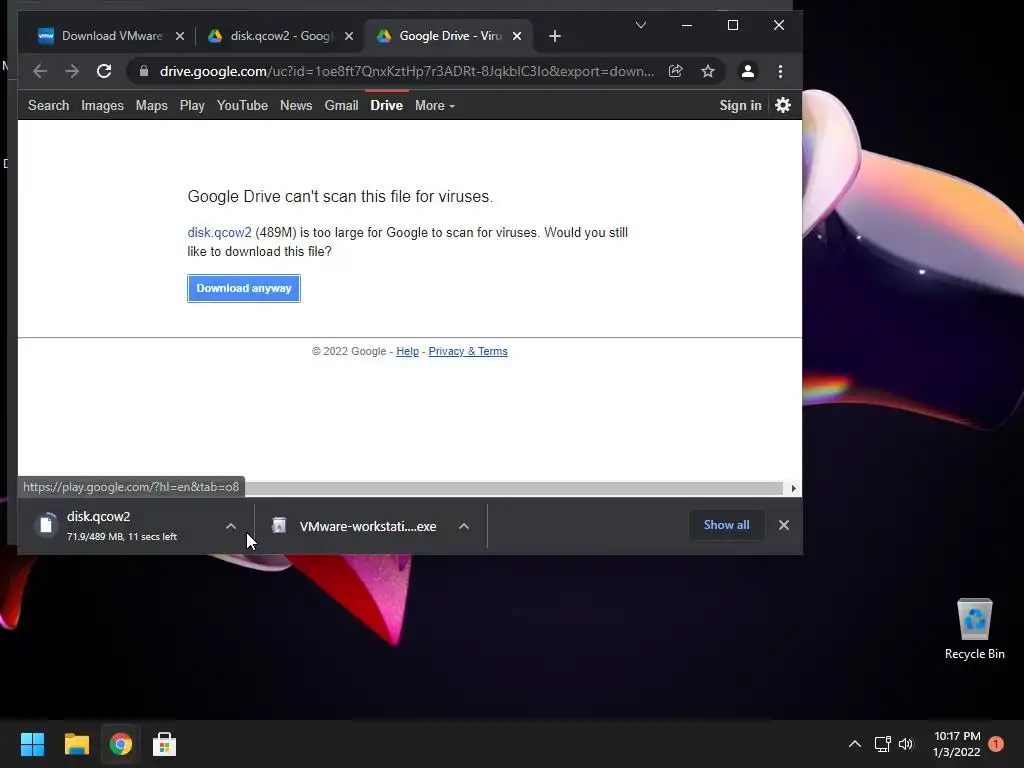The image size is (1024, 768).
Task: Open a new tab with the plus button
Action: click(x=554, y=36)
